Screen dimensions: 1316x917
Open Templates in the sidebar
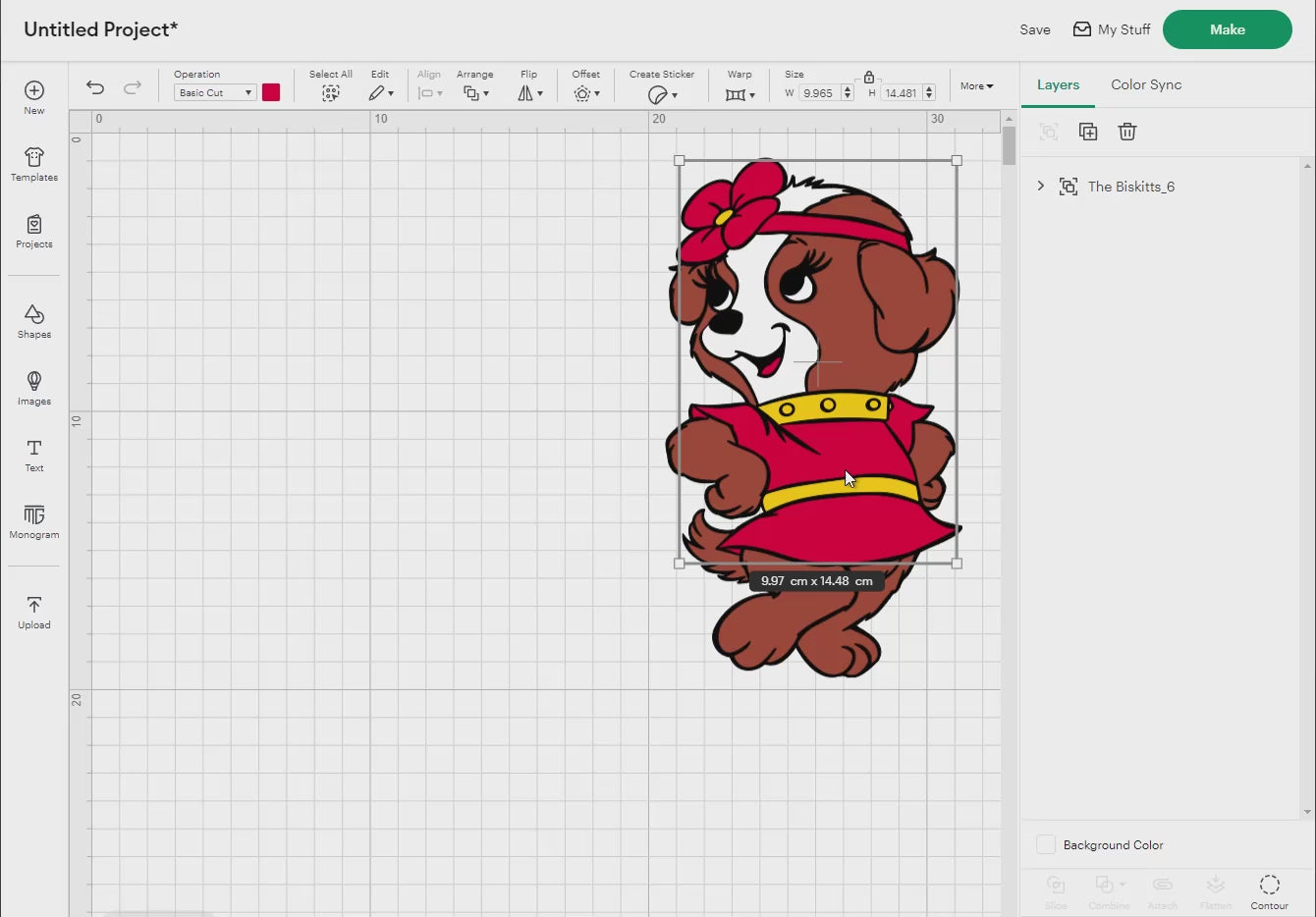pos(34,164)
